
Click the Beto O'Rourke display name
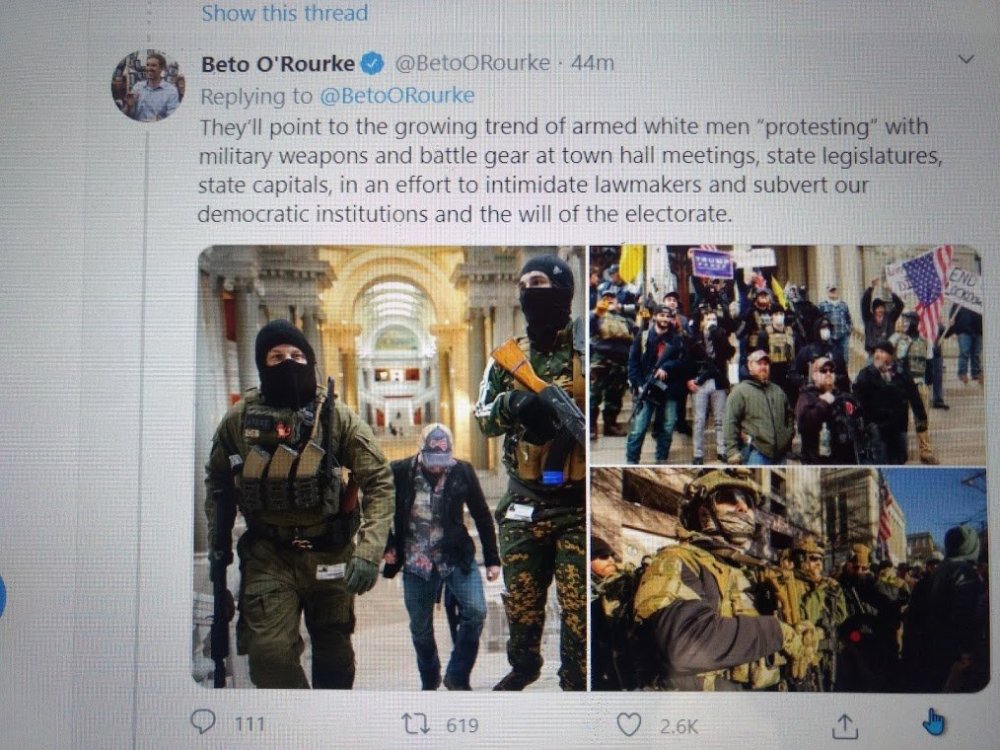(x=278, y=64)
